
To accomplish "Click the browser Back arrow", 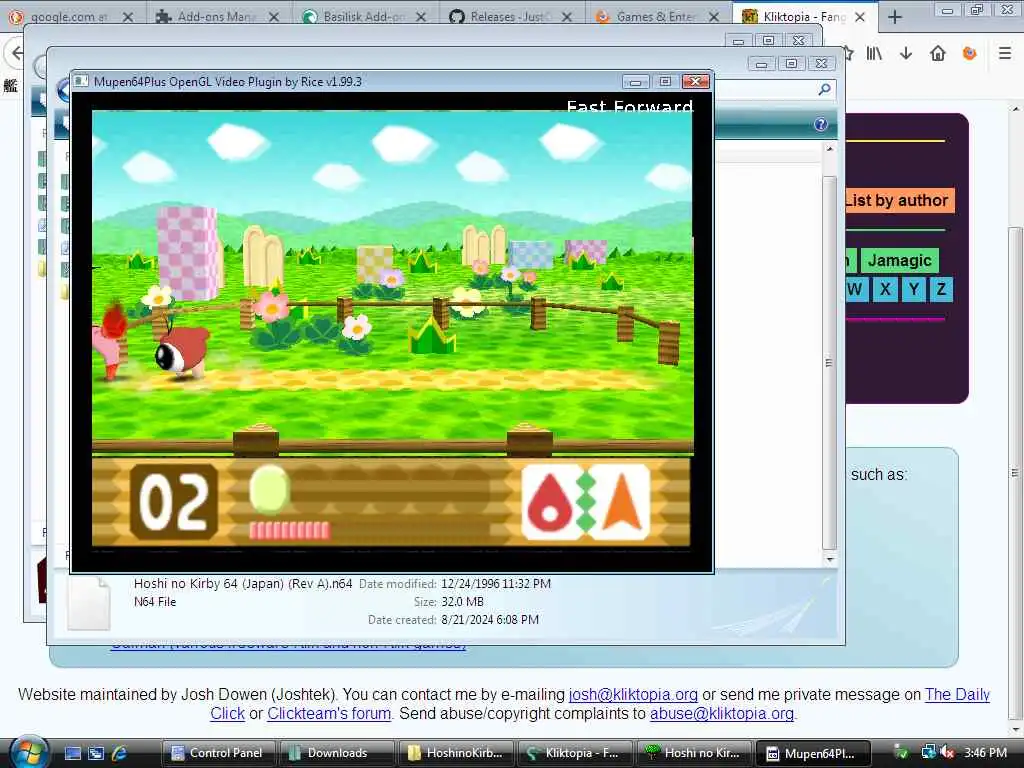I will [16, 54].
